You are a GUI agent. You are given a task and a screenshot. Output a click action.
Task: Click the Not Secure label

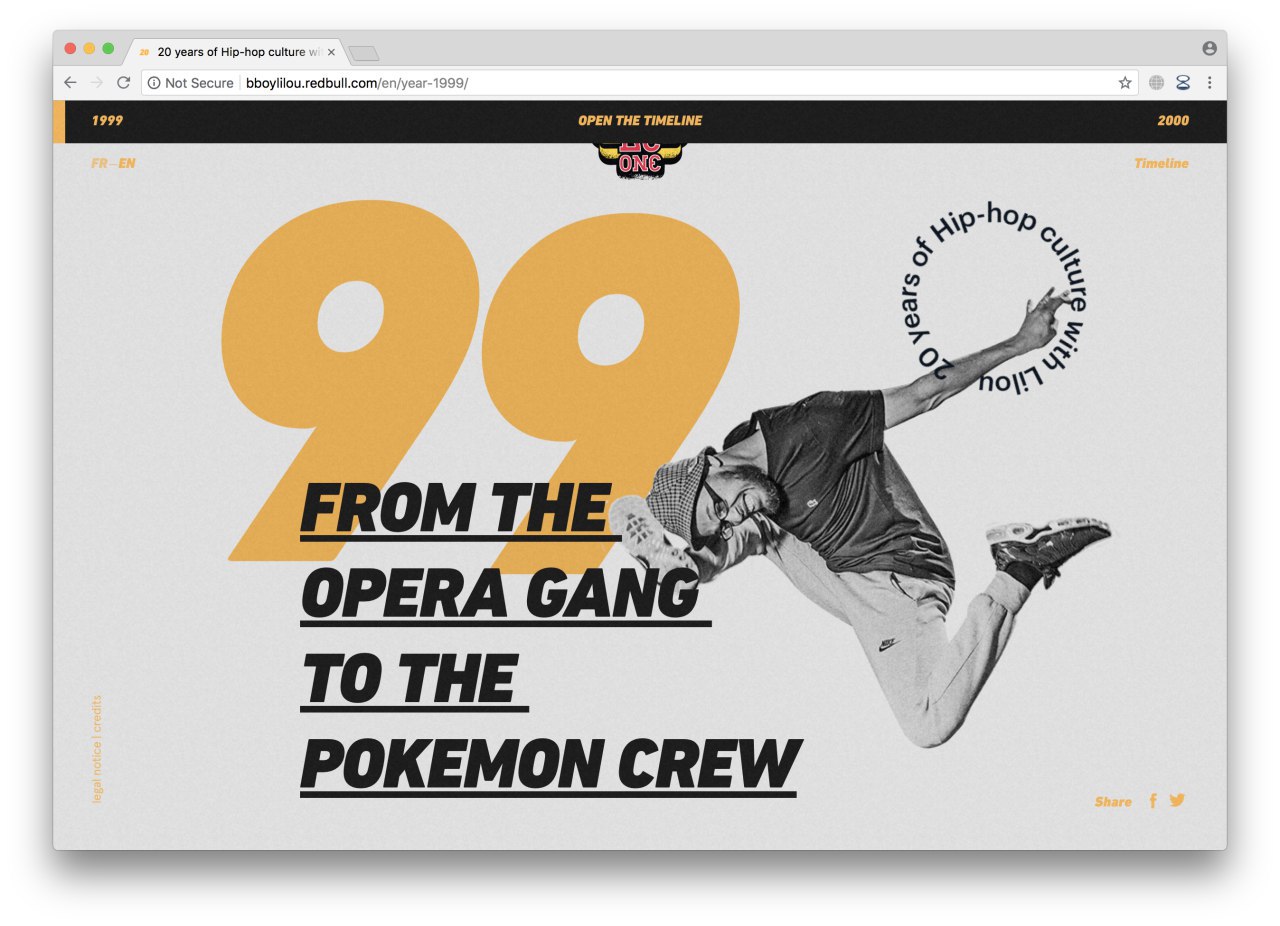pyautogui.click(x=199, y=83)
